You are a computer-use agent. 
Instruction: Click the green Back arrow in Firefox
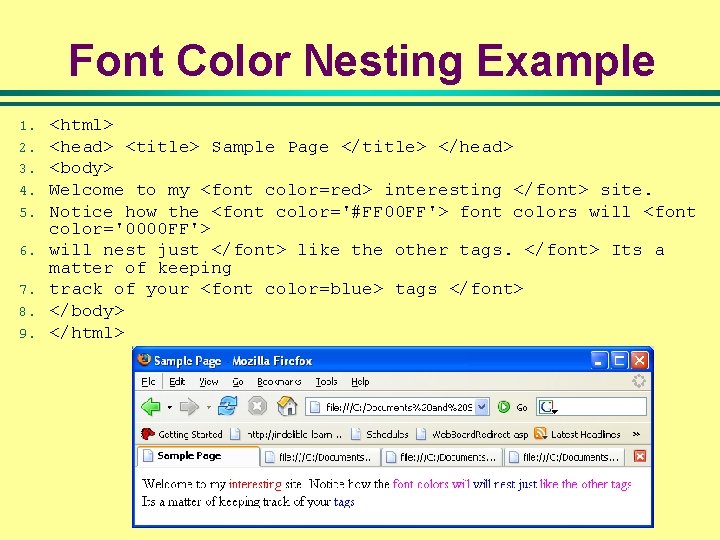(151, 407)
